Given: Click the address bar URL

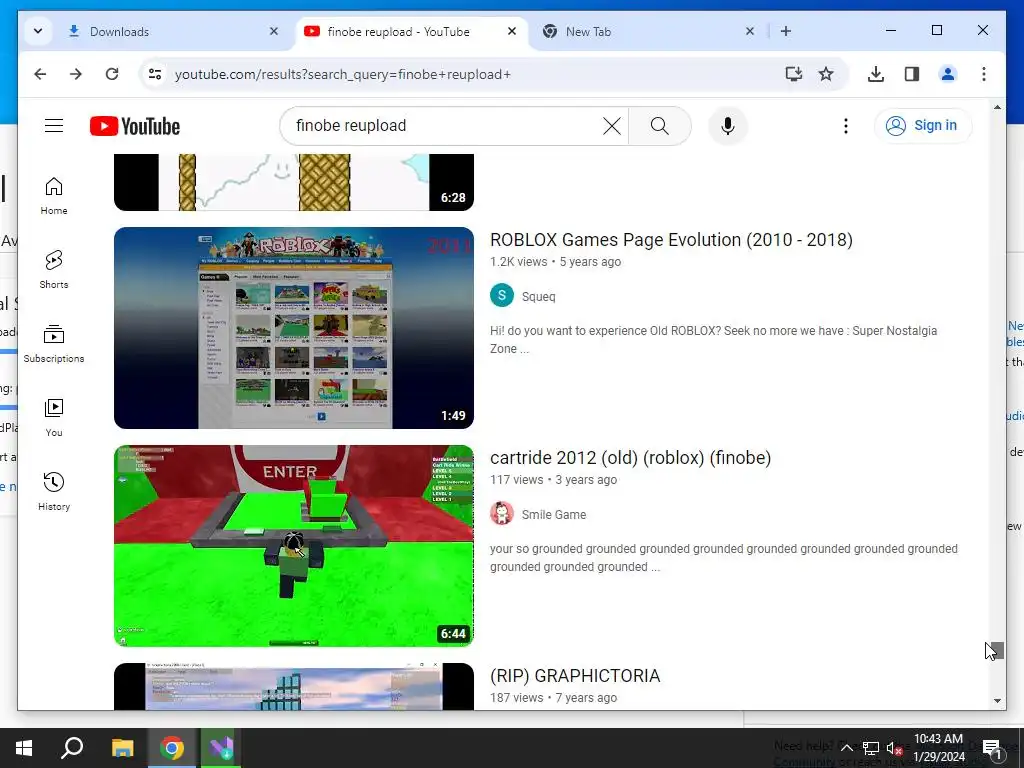Looking at the screenshot, I should point(342,74).
